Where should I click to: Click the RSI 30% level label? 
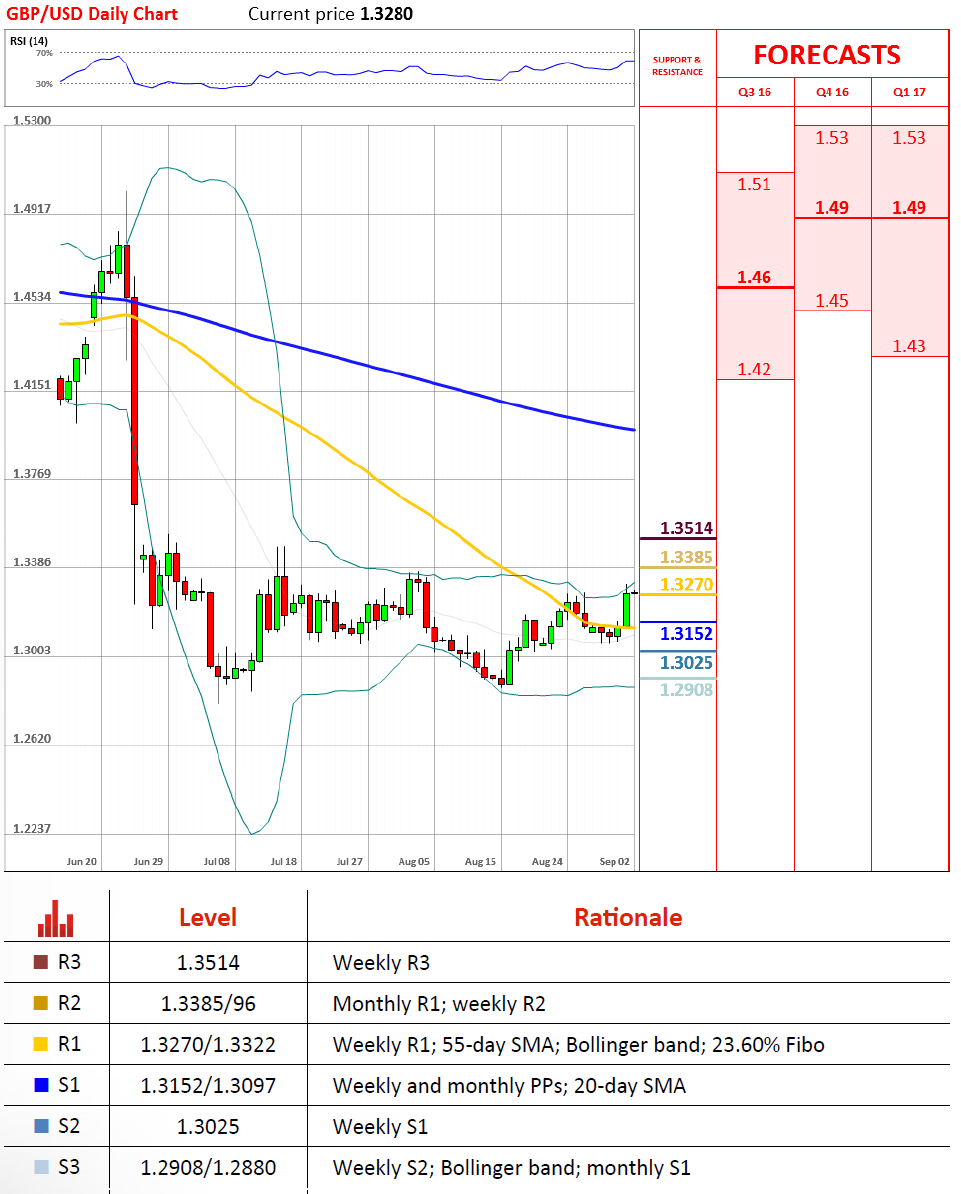tap(44, 84)
